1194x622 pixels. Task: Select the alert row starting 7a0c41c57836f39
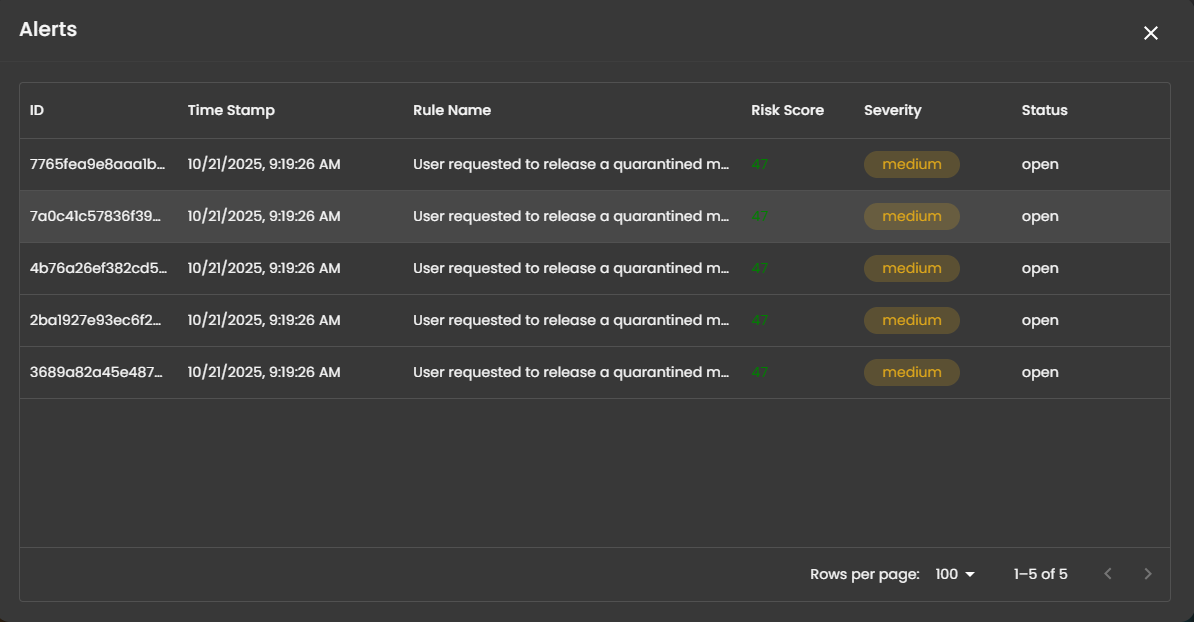point(98,216)
